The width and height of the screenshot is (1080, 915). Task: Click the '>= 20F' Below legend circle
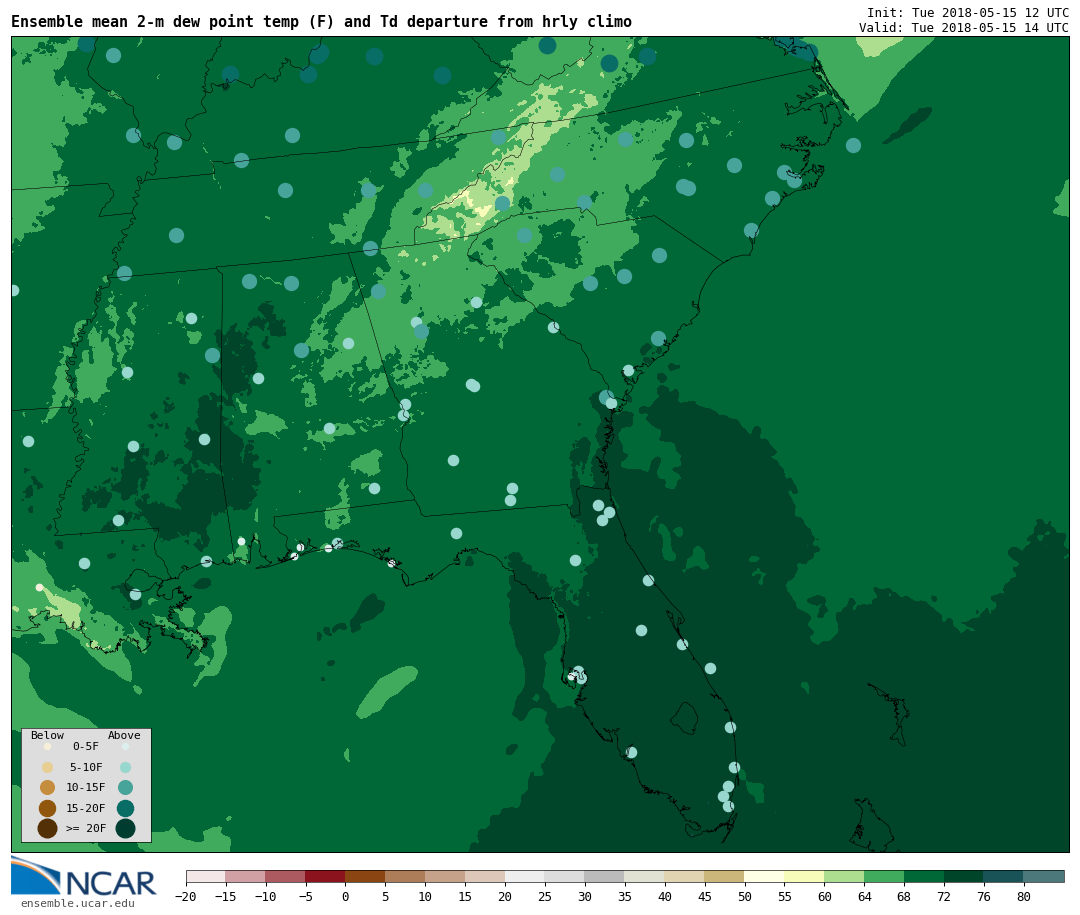click(47, 828)
